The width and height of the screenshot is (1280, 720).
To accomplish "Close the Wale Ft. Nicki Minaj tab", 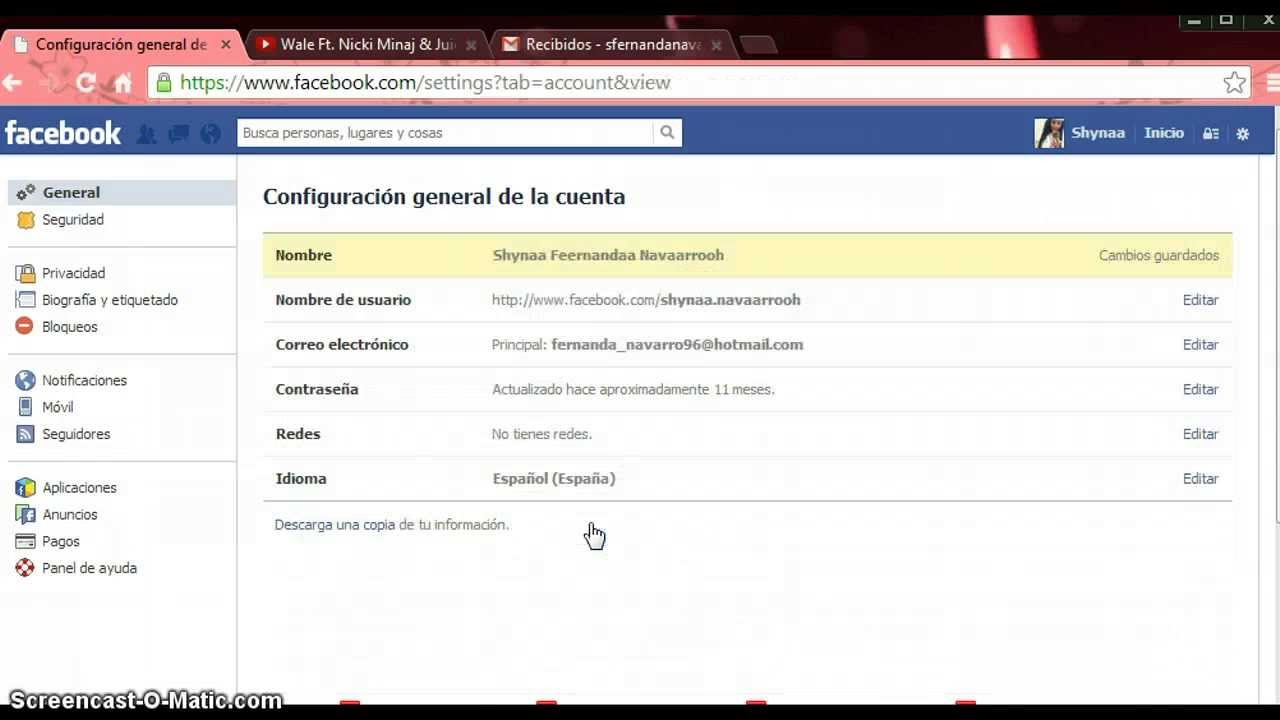I will [x=471, y=45].
